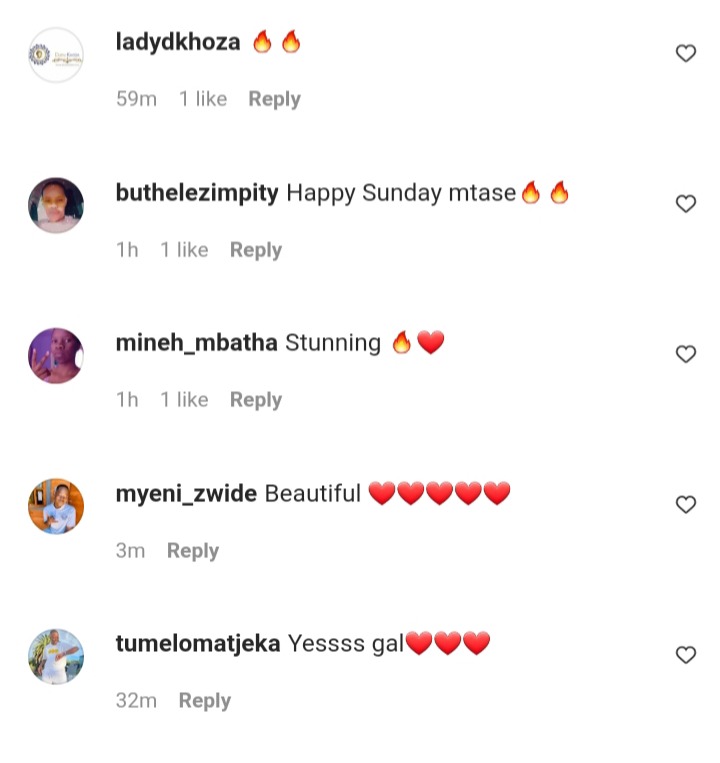This screenshot has width=720, height=763.
Task: Reply to mineh_mbatha's comment
Action: [x=256, y=400]
